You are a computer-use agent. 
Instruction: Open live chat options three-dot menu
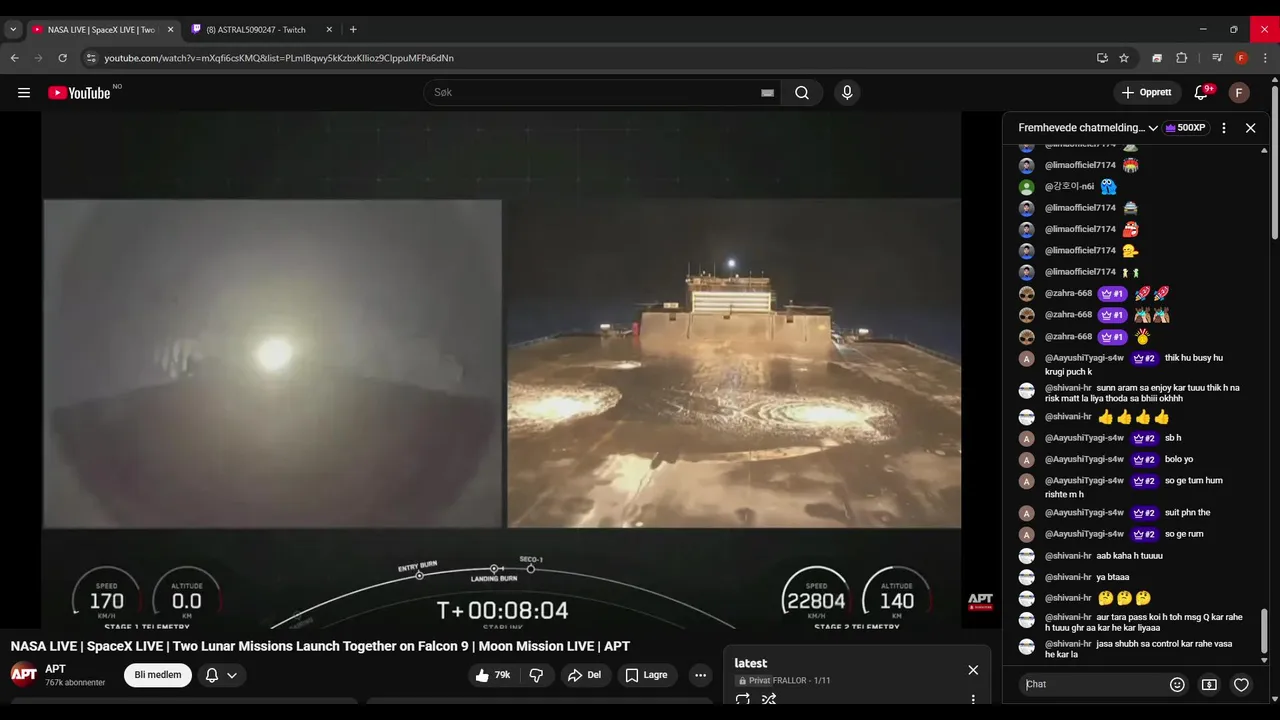coord(1224,128)
